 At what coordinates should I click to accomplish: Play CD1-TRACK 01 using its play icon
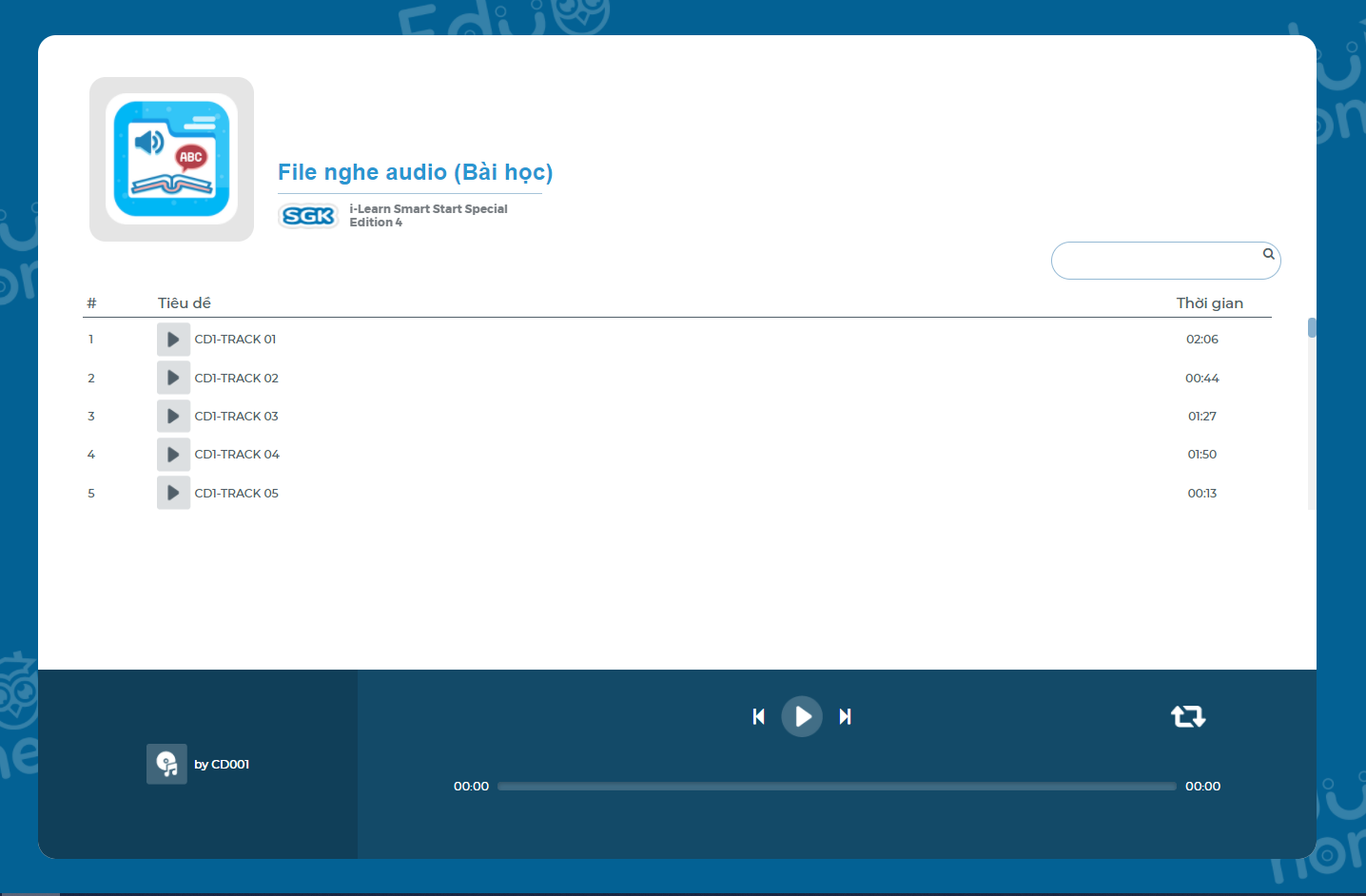click(x=173, y=340)
